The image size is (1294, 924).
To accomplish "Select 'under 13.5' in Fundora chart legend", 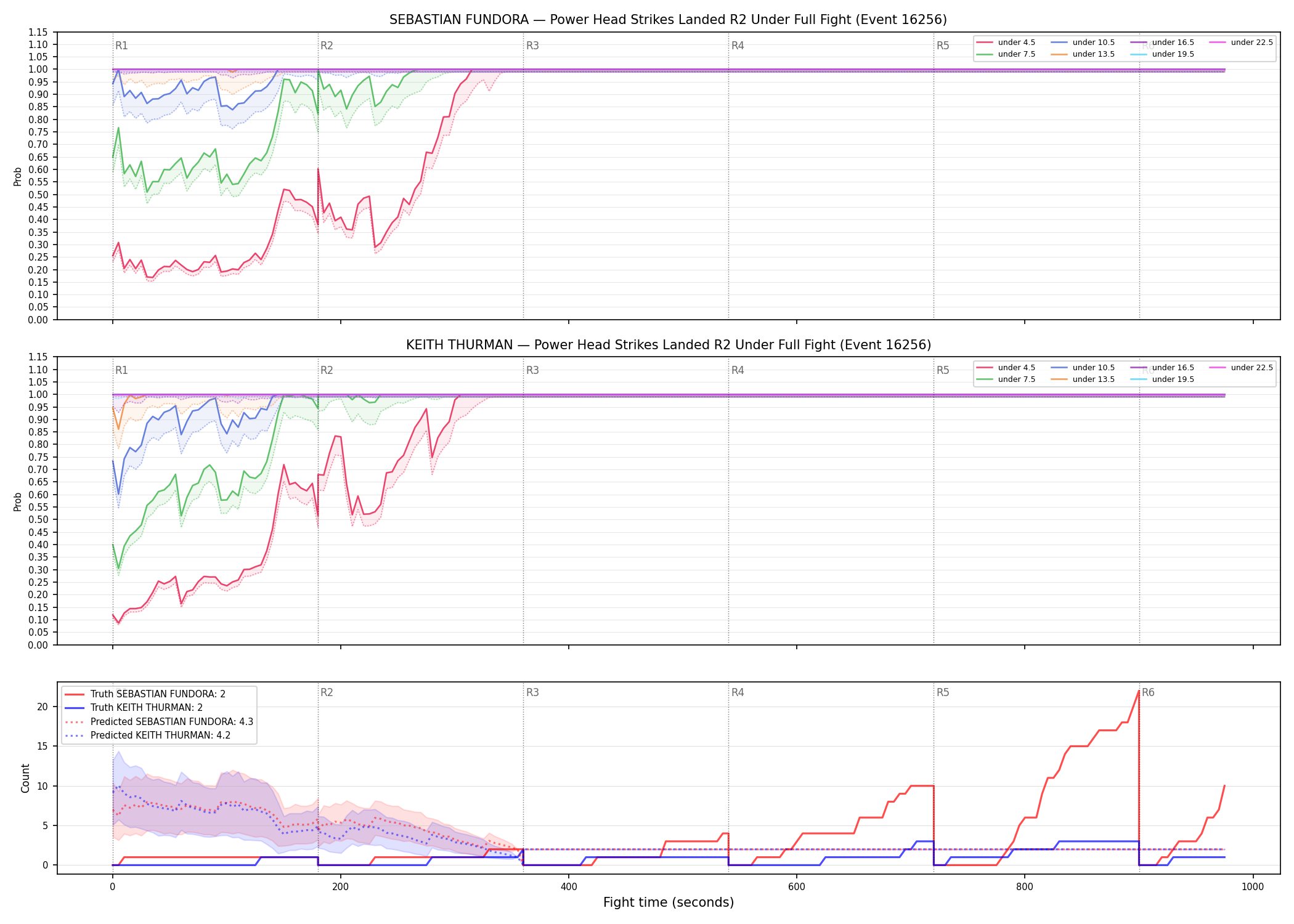I will [1083, 54].
